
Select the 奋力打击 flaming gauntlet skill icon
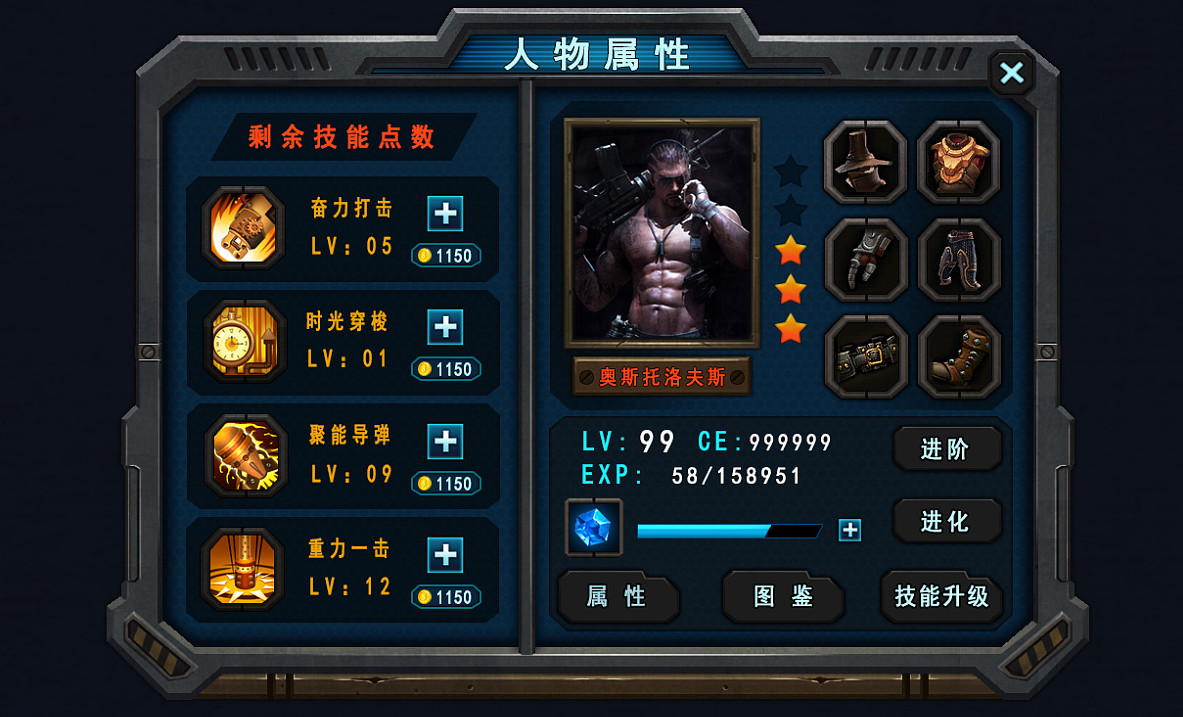tap(243, 228)
